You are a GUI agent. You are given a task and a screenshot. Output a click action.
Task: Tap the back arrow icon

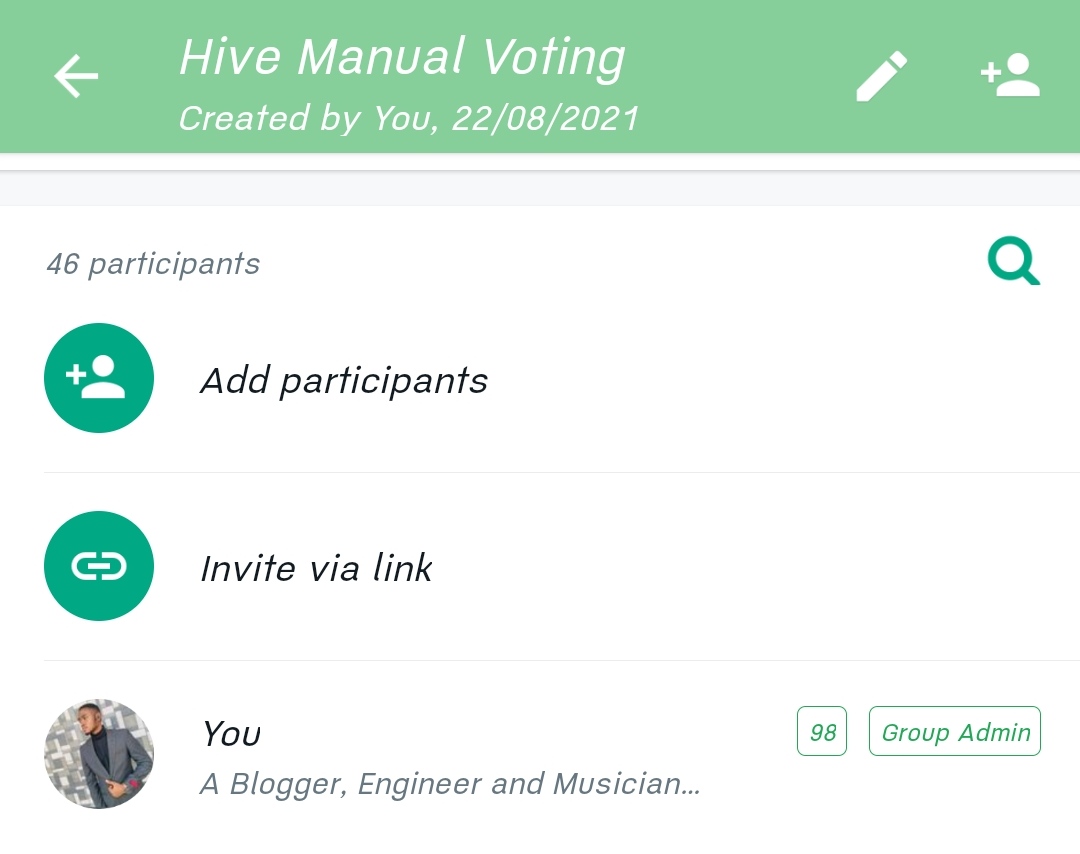tap(76, 76)
